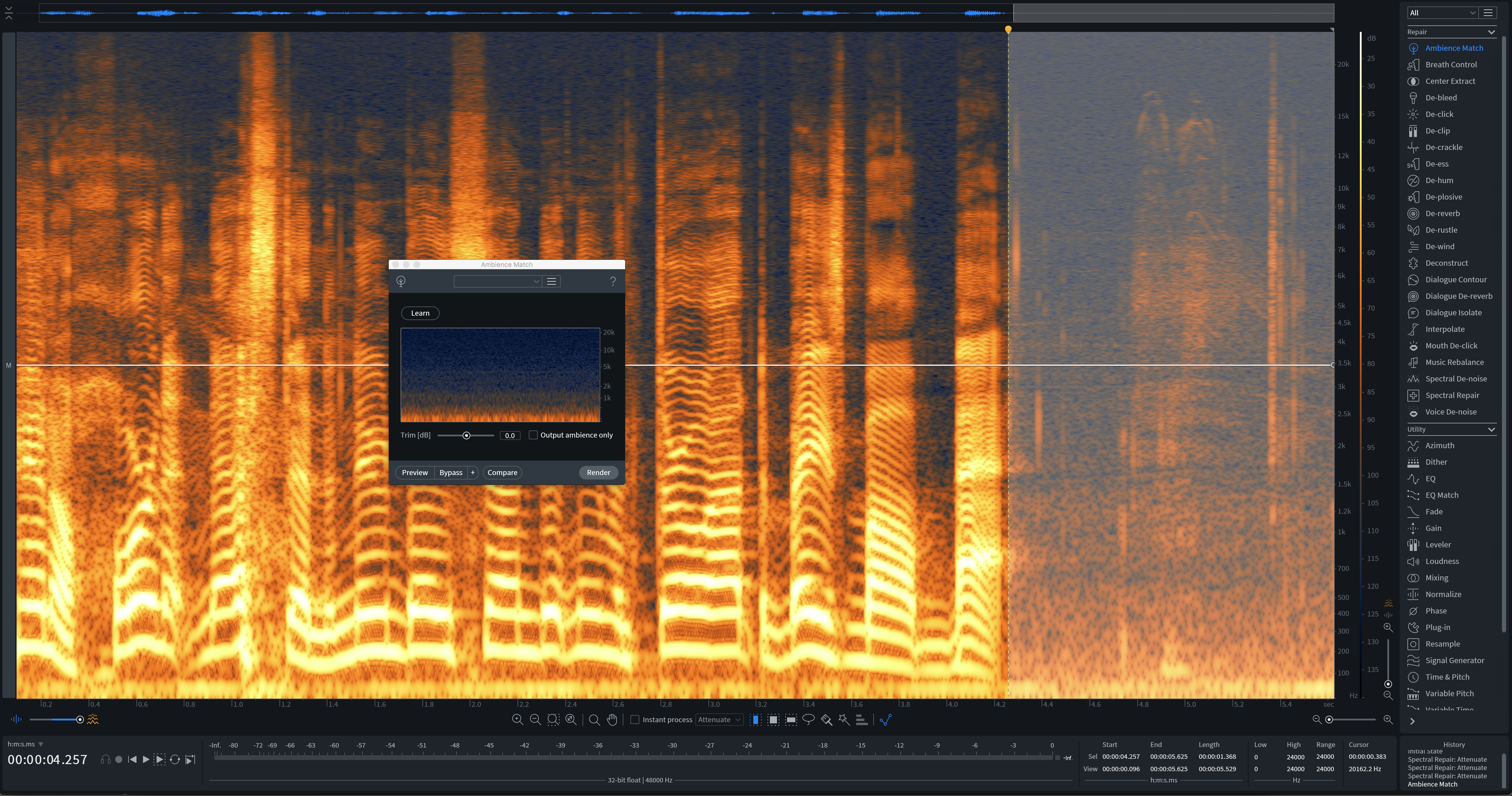1512x796 pixels.
Task: Click the yellow playhead marker
Action: coord(1008,29)
